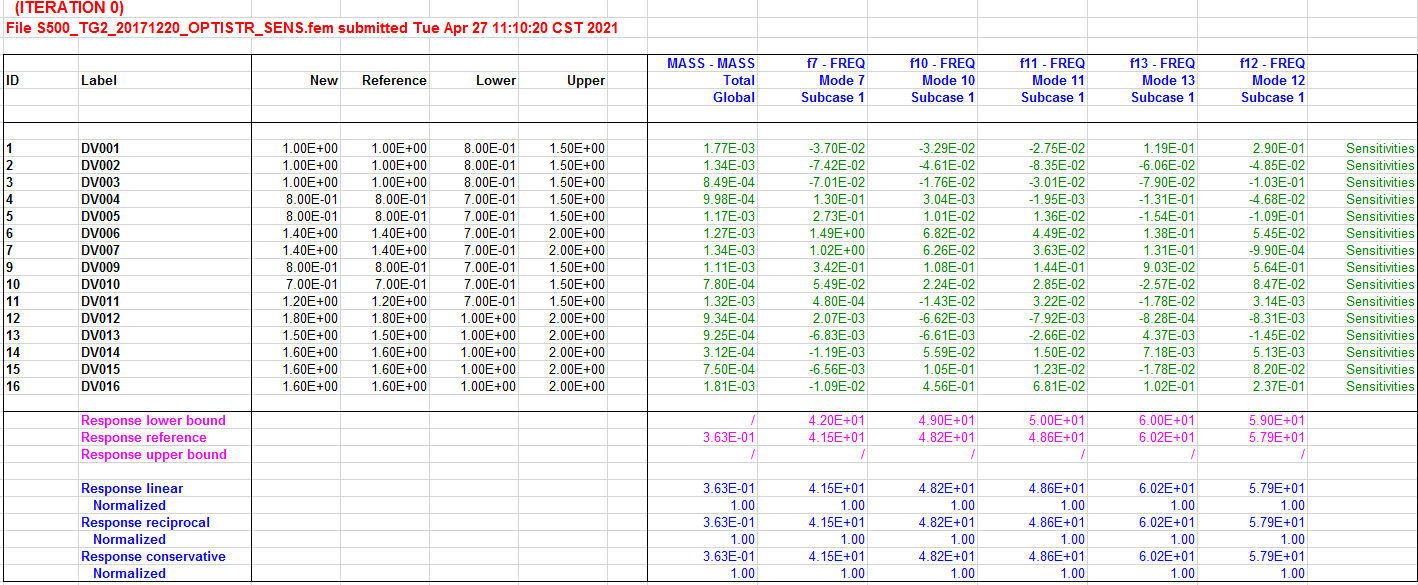1418x585 pixels.
Task: Click the 'Response upper bound' label
Action: (153, 455)
